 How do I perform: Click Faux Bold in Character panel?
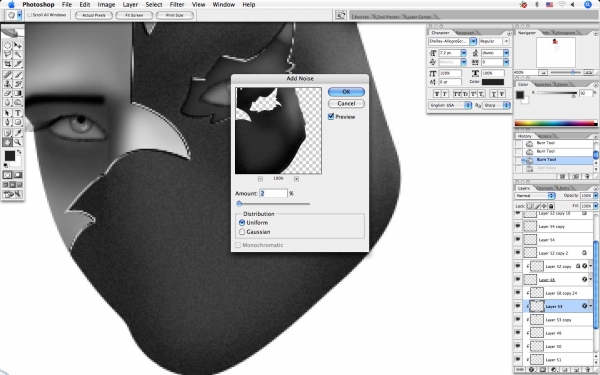pos(437,94)
